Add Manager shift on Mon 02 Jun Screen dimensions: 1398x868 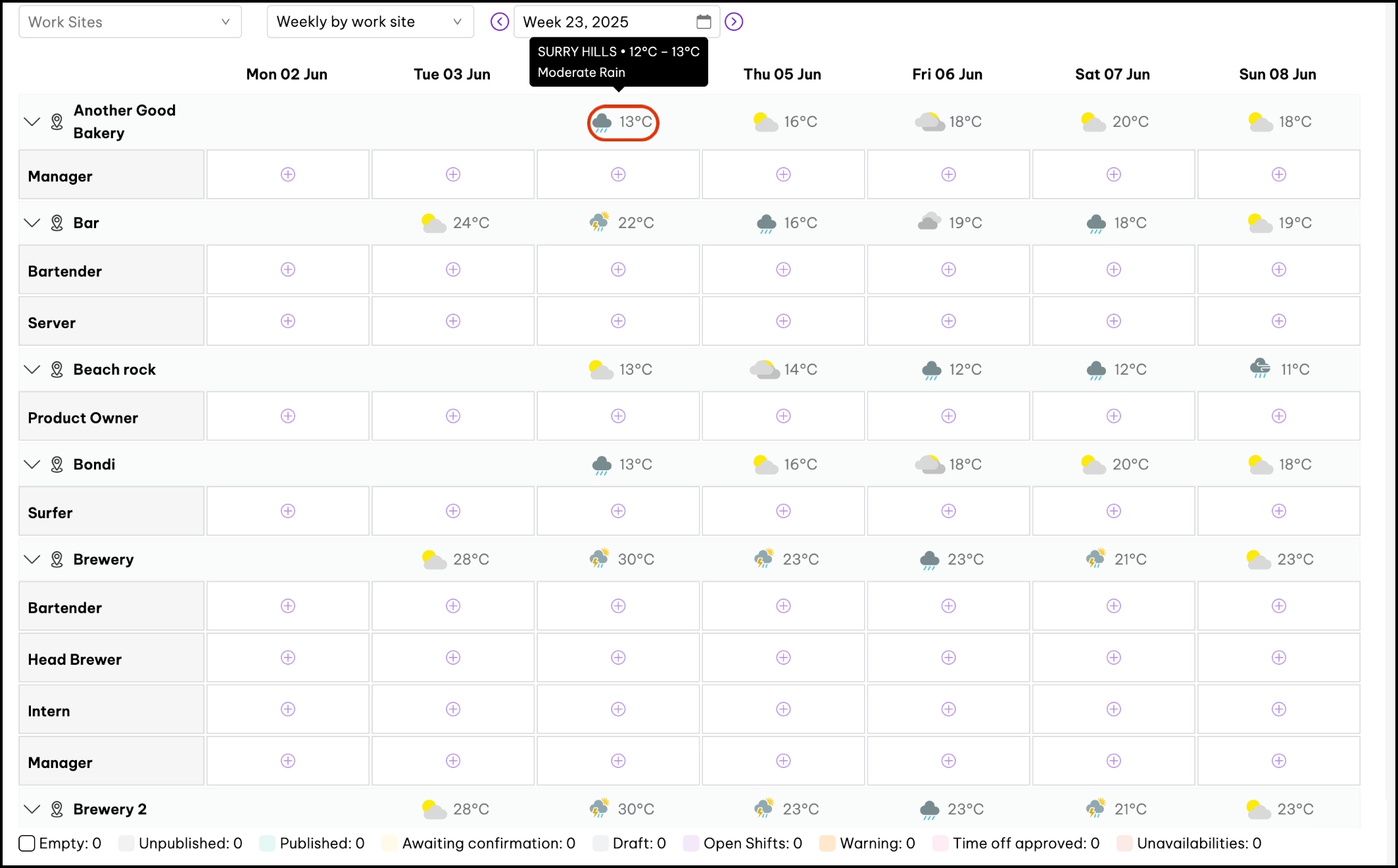288,174
